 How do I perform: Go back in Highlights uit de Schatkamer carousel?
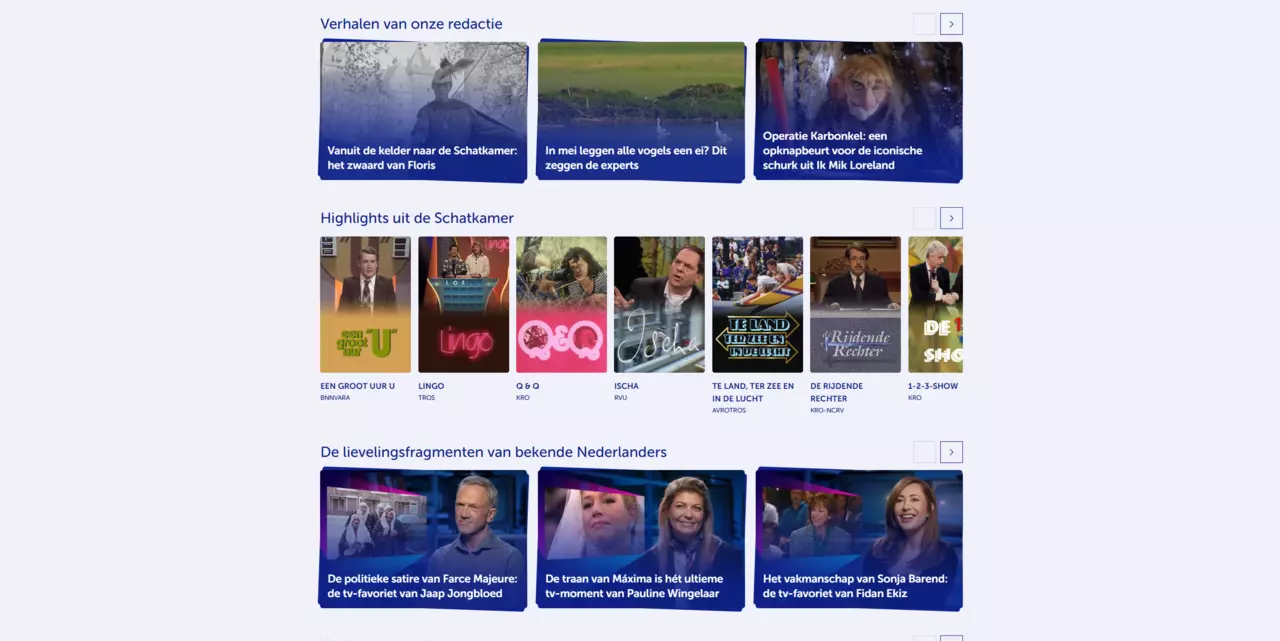click(x=924, y=218)
